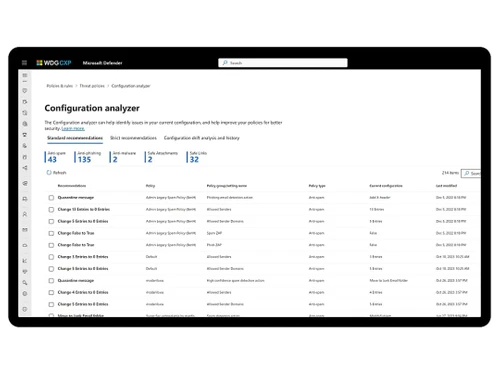The image size is (500, 375).
Task: Sort by Policy type column header
Action: pos(317,186)
